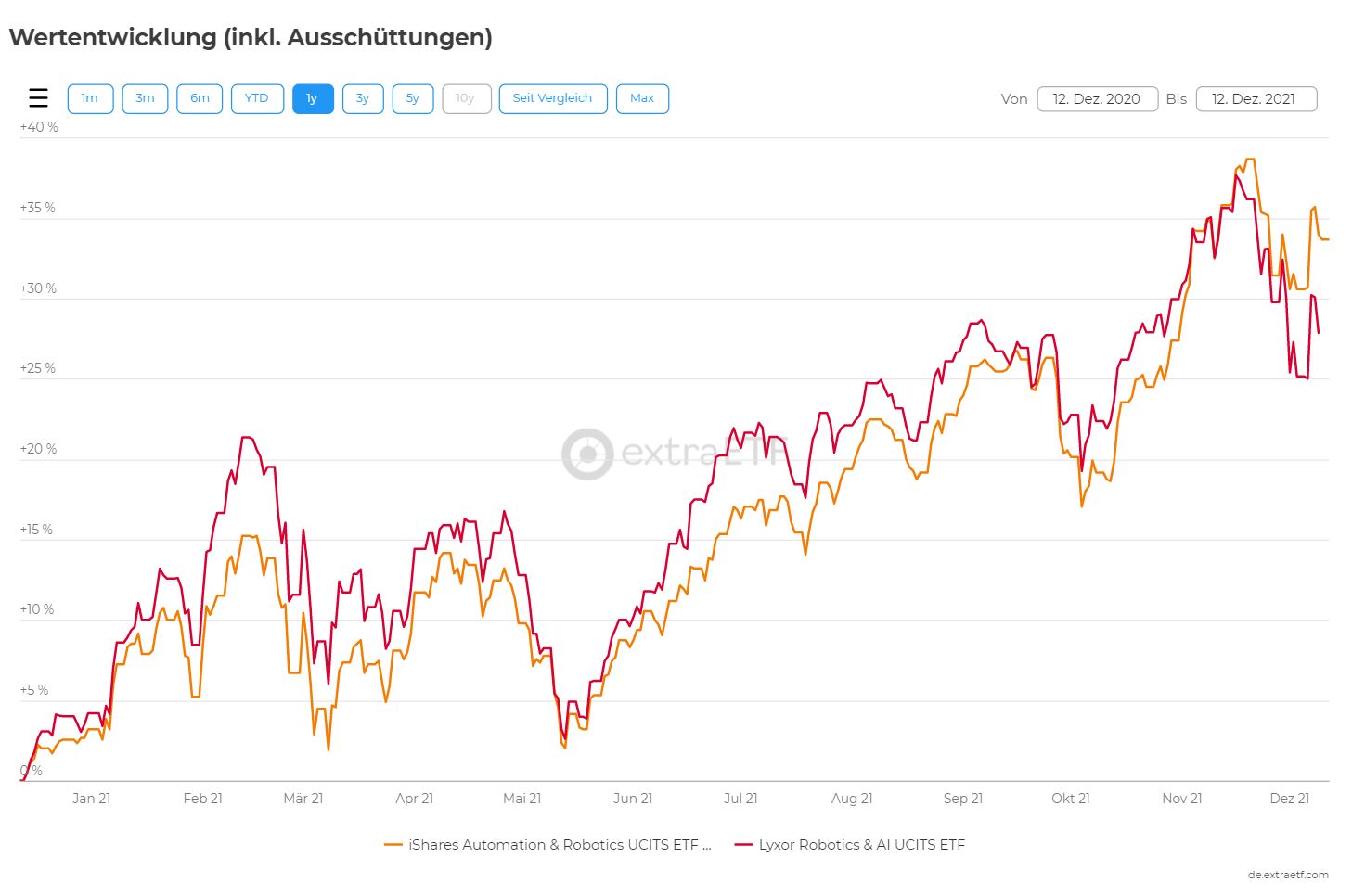
Task: Select the 5y time range
Action: click(413, 98)
